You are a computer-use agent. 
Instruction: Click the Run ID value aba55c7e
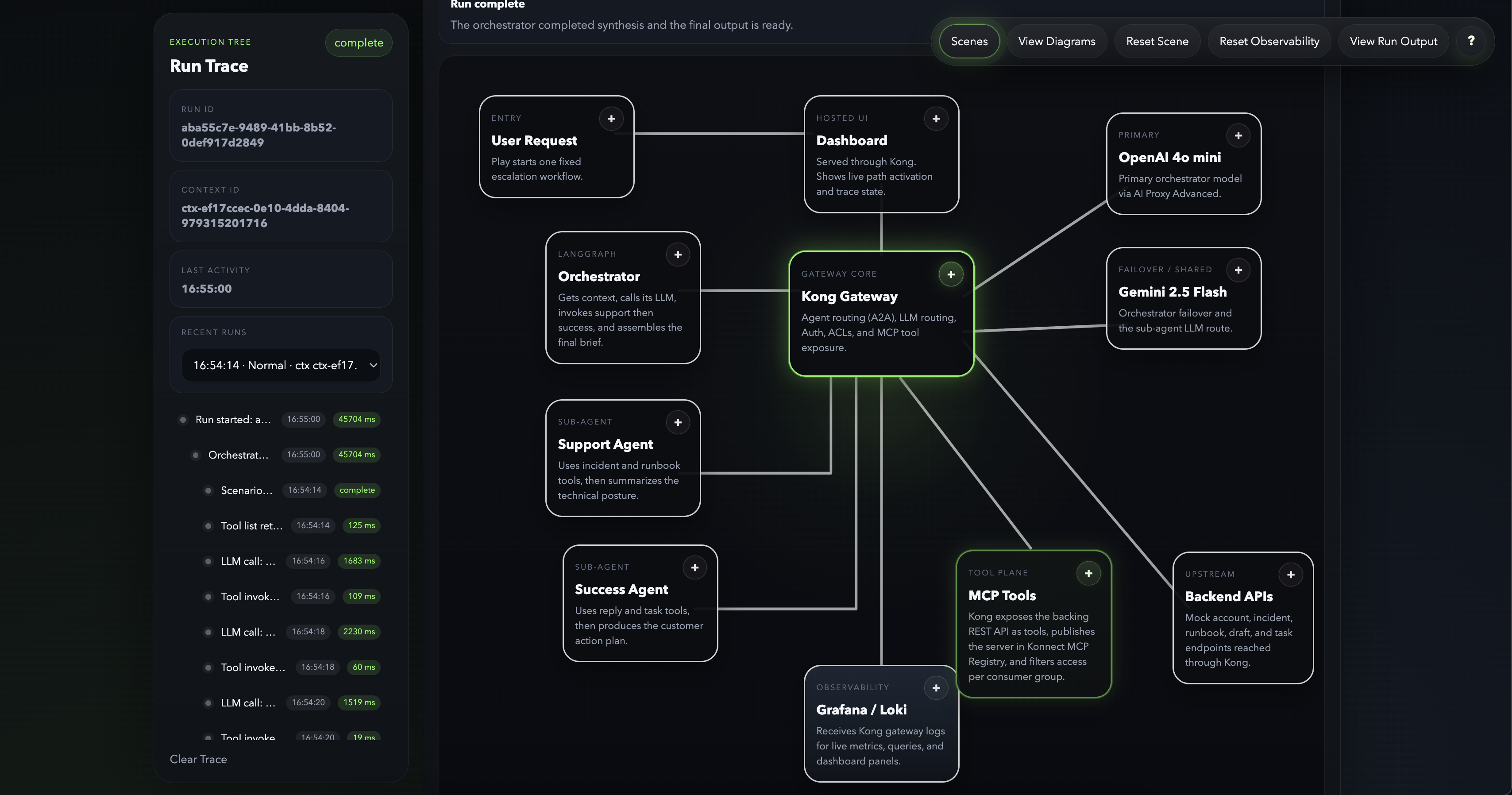pos(259,135)
